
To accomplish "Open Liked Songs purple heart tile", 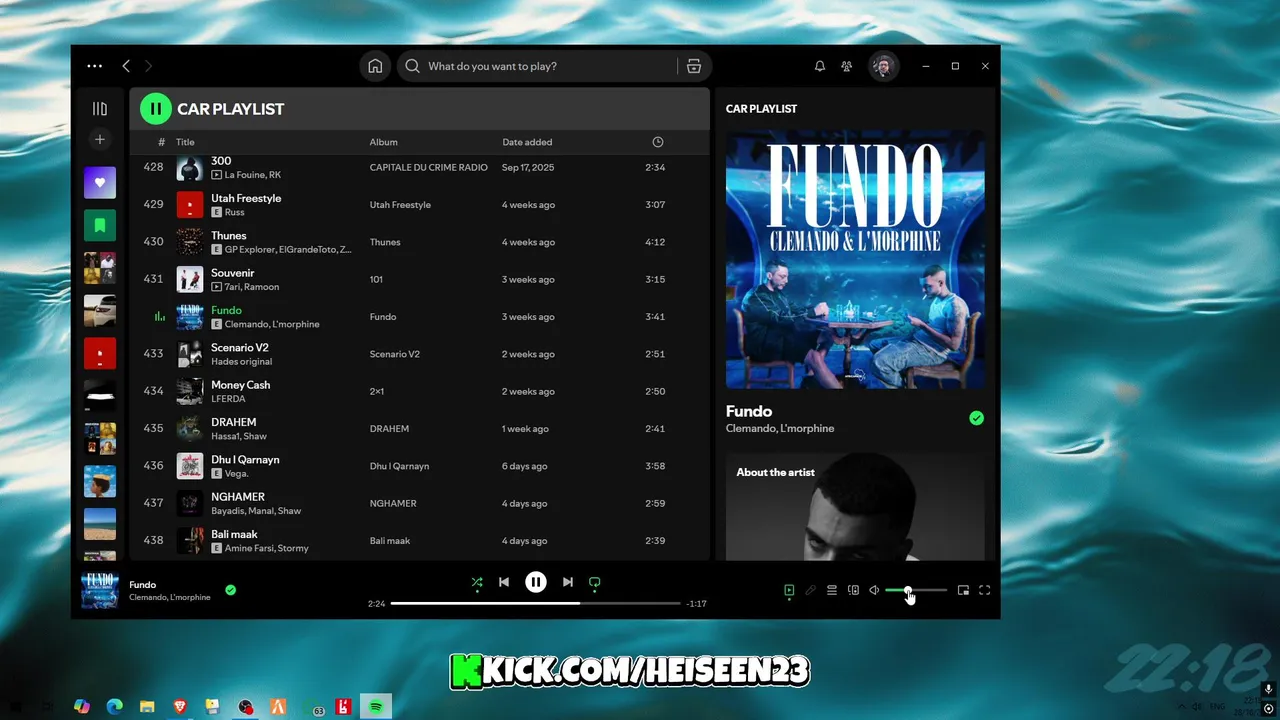I will (x=100, y=183).
